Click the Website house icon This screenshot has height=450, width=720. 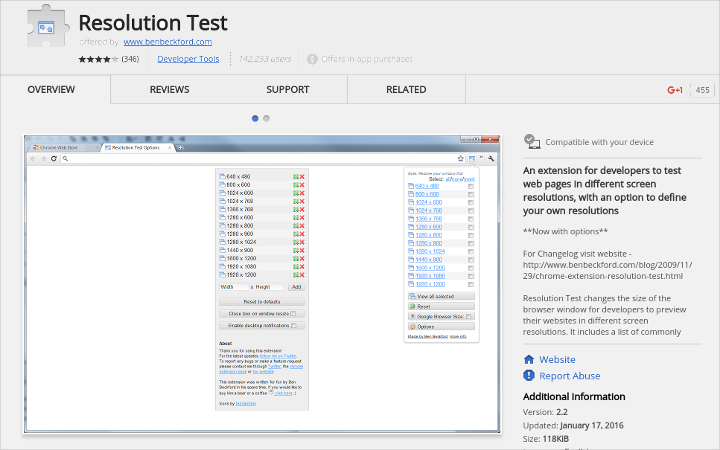(x=529, y=359)
